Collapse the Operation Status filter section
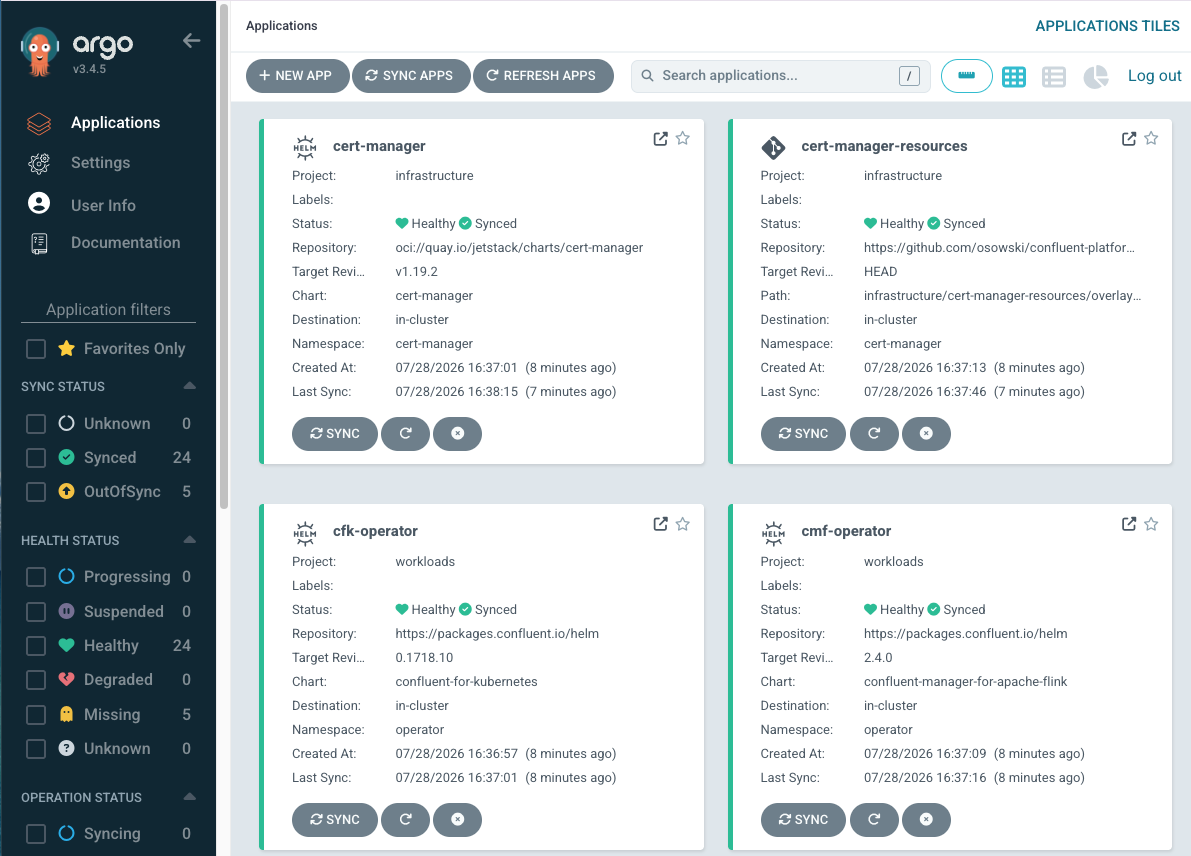1191x856 pixels. point(190,797)
